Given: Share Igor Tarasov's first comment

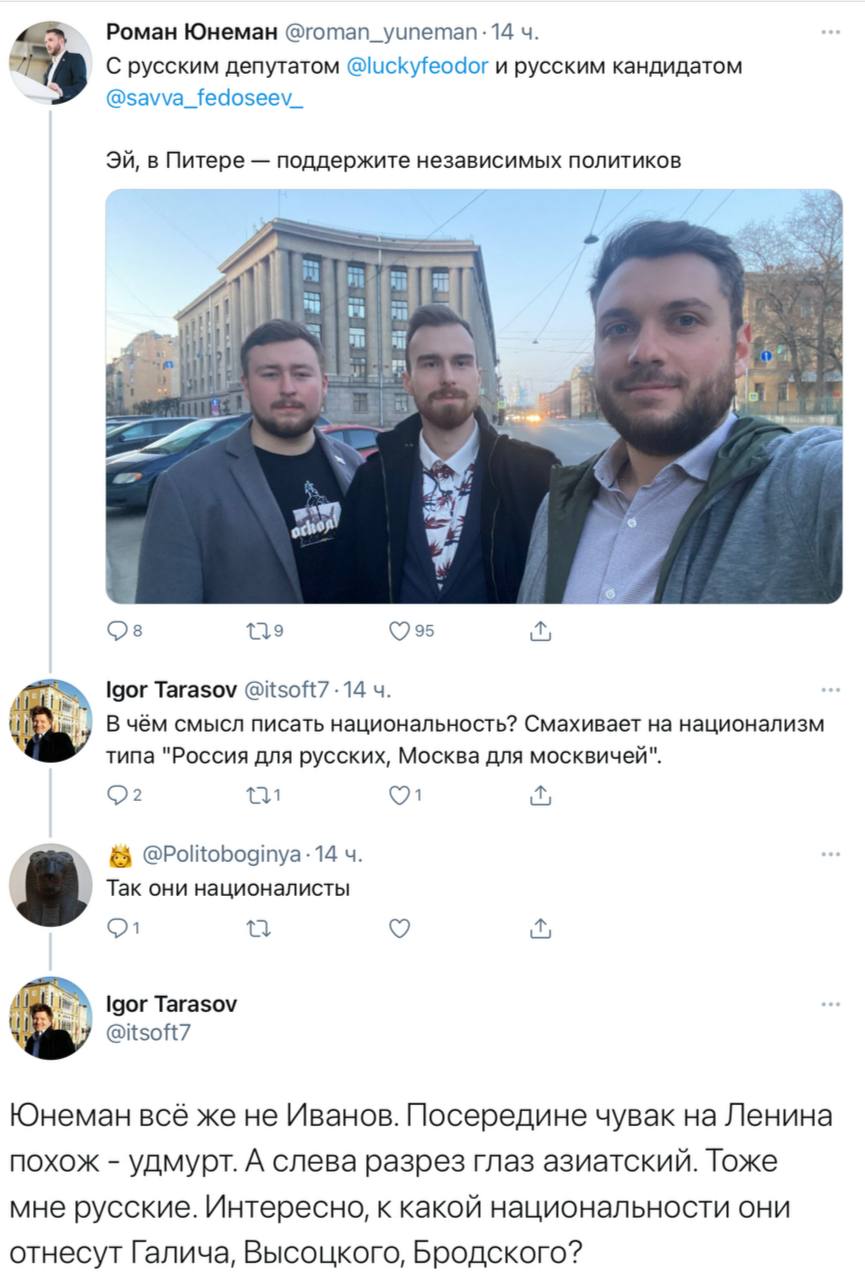Looking at the screenshot, I should [x=539, y=796].
